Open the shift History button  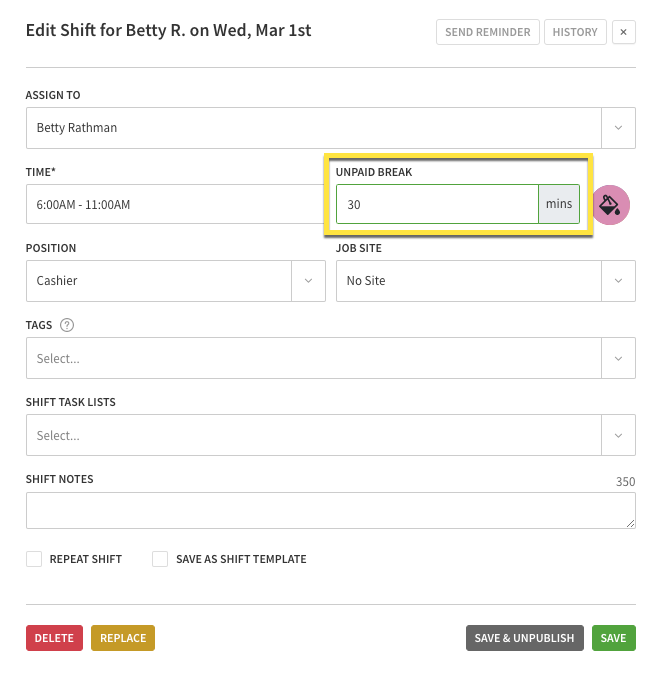pyautogui.click(x=575, y=32)
